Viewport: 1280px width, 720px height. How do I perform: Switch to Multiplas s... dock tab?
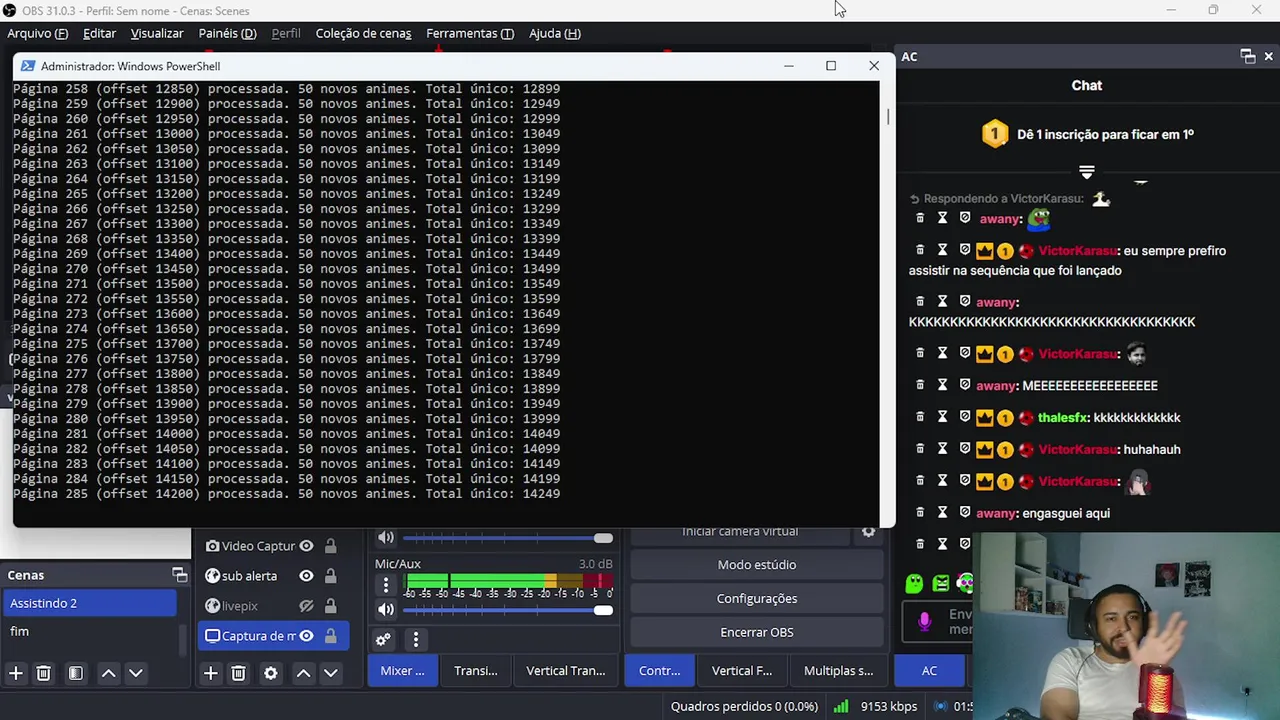tap(838, 671)
